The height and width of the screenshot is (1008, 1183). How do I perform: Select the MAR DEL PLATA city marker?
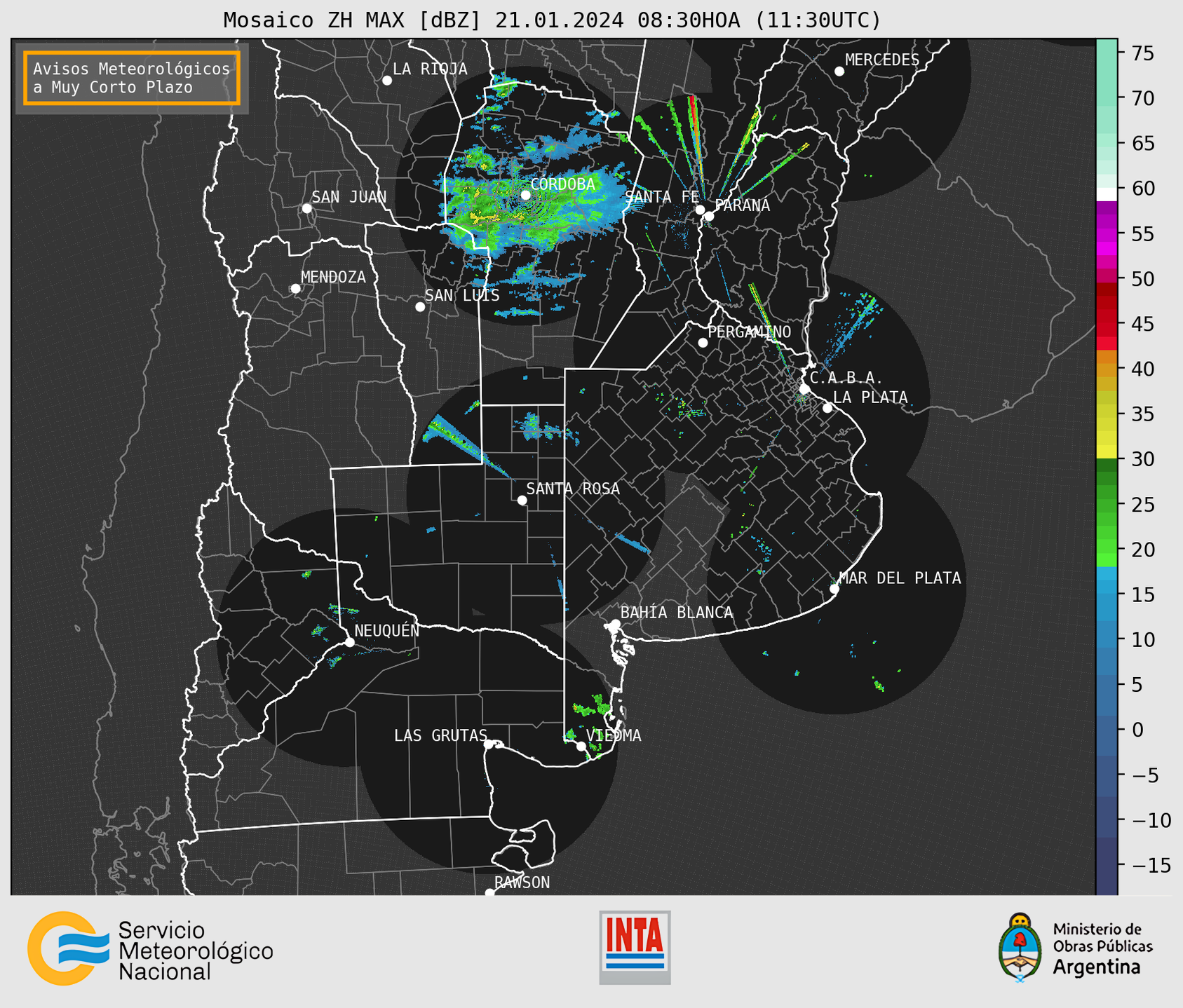(834, 589)
